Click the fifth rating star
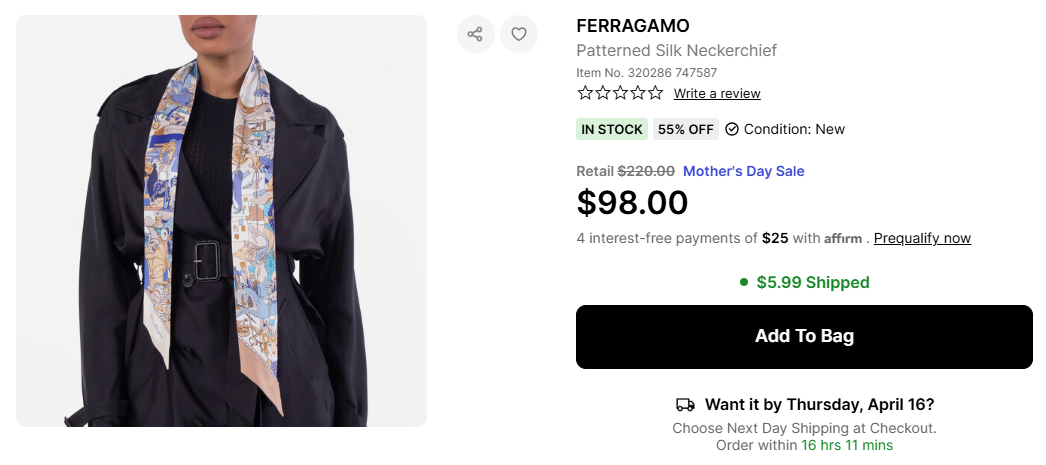This screenshot has height=465, width=1046. [x=655, y=93]
